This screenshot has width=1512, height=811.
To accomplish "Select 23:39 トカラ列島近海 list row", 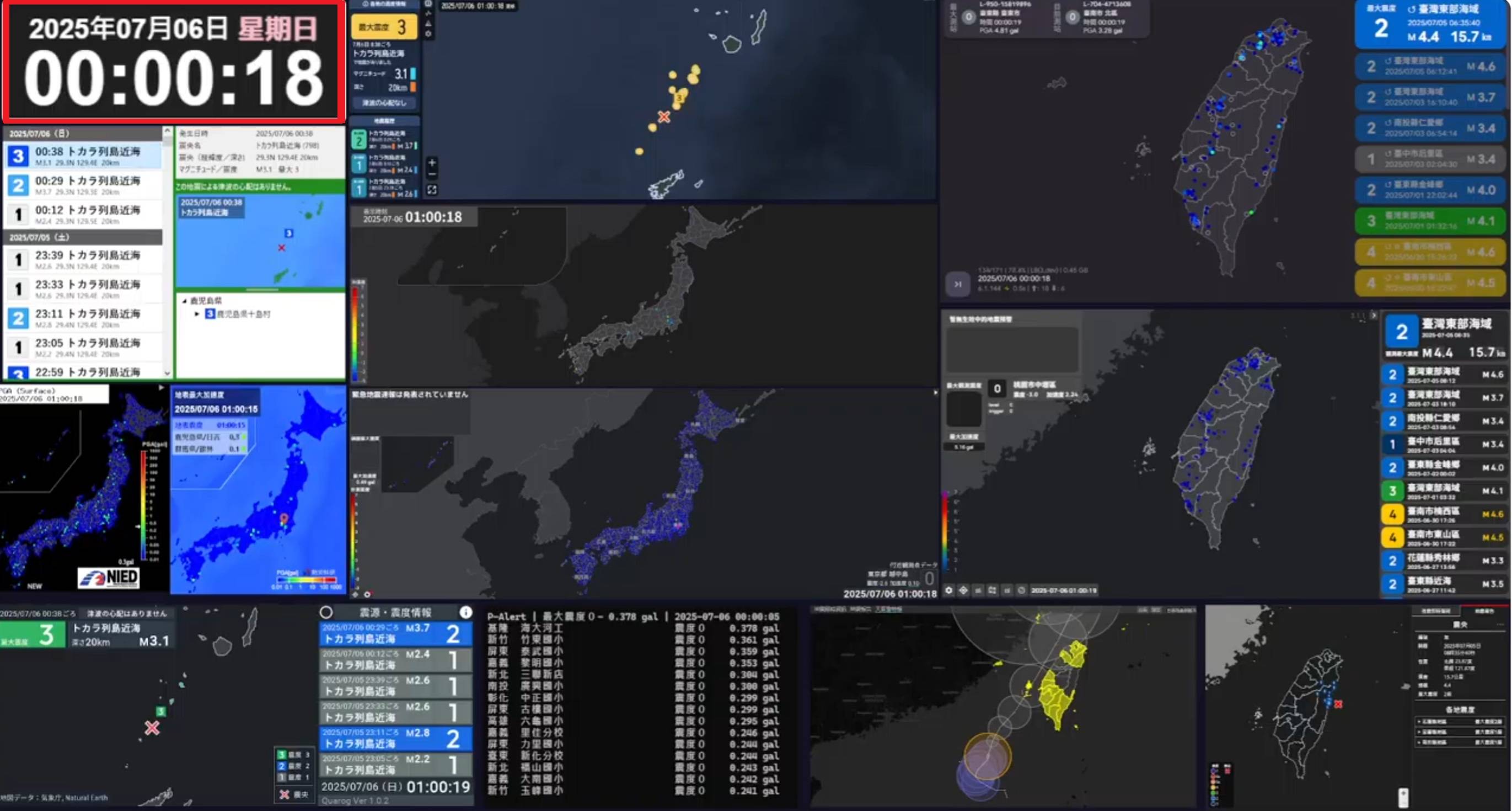I will tap(83, 259).
